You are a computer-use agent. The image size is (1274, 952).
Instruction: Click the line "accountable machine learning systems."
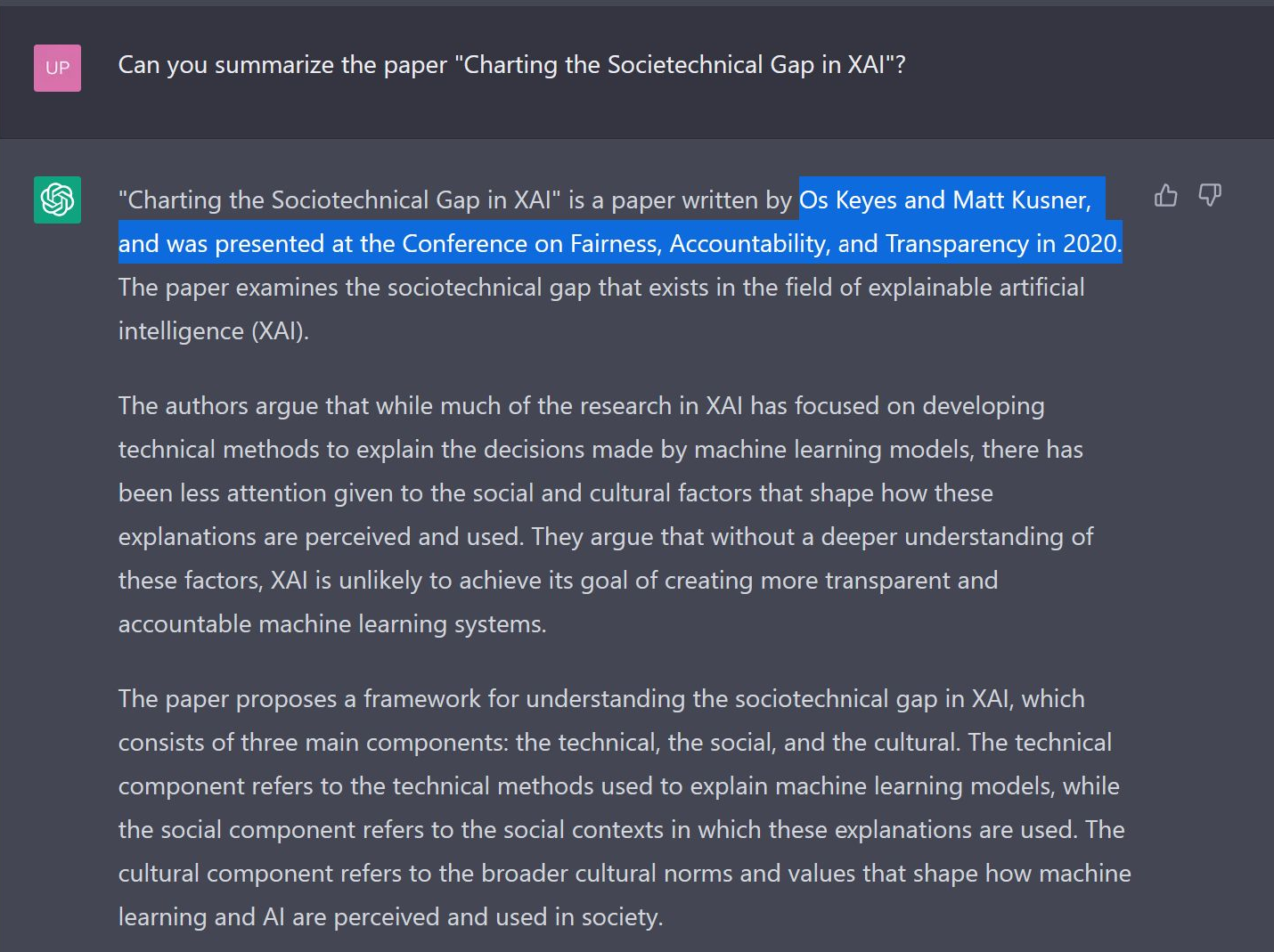(x=331, y=623)
